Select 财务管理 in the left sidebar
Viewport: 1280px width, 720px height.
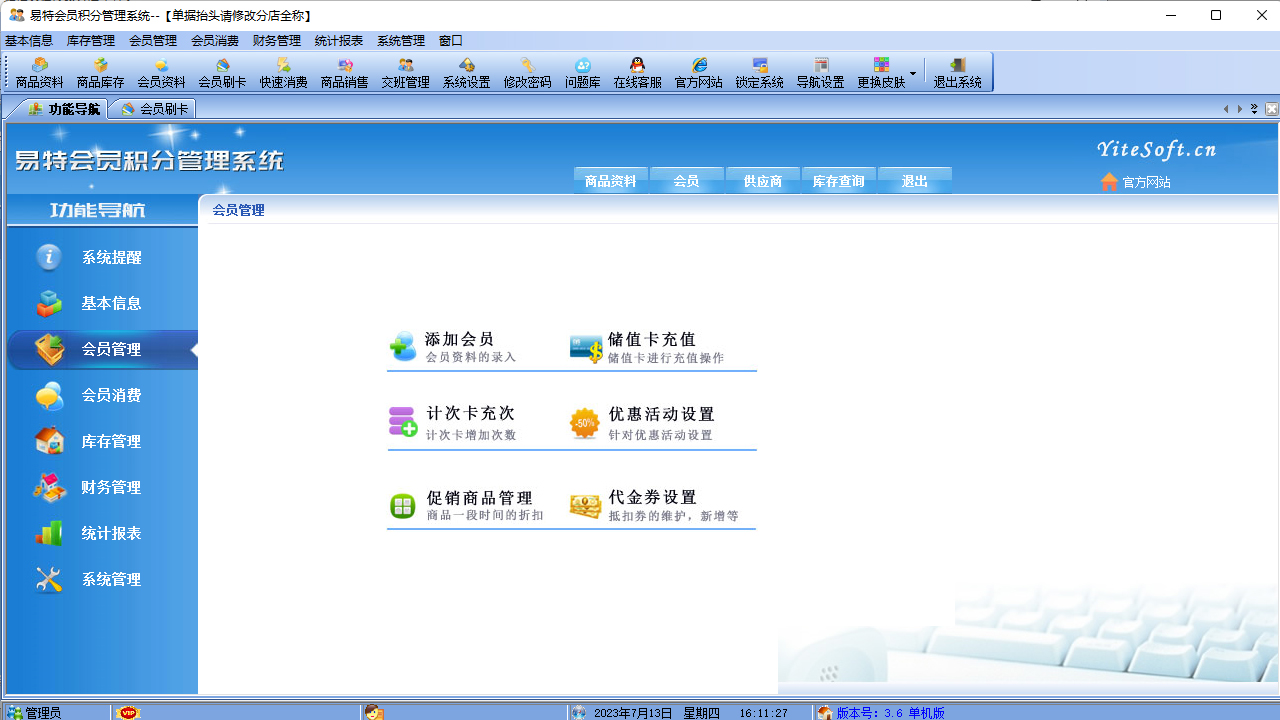(x=113, y=487)
